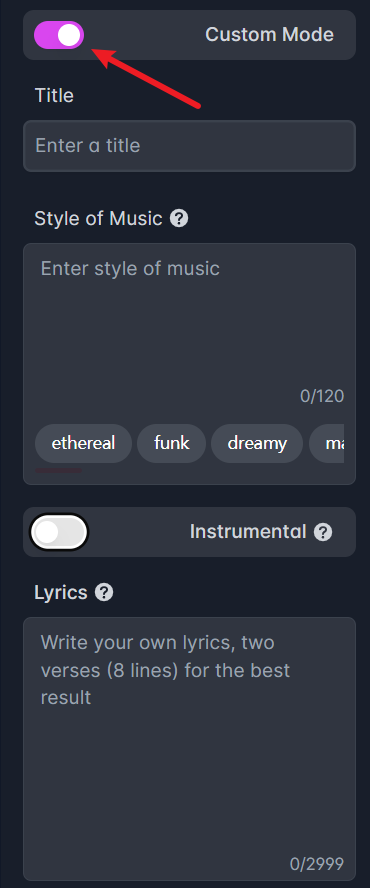Enable the Instrumental toggle switch

59,532
